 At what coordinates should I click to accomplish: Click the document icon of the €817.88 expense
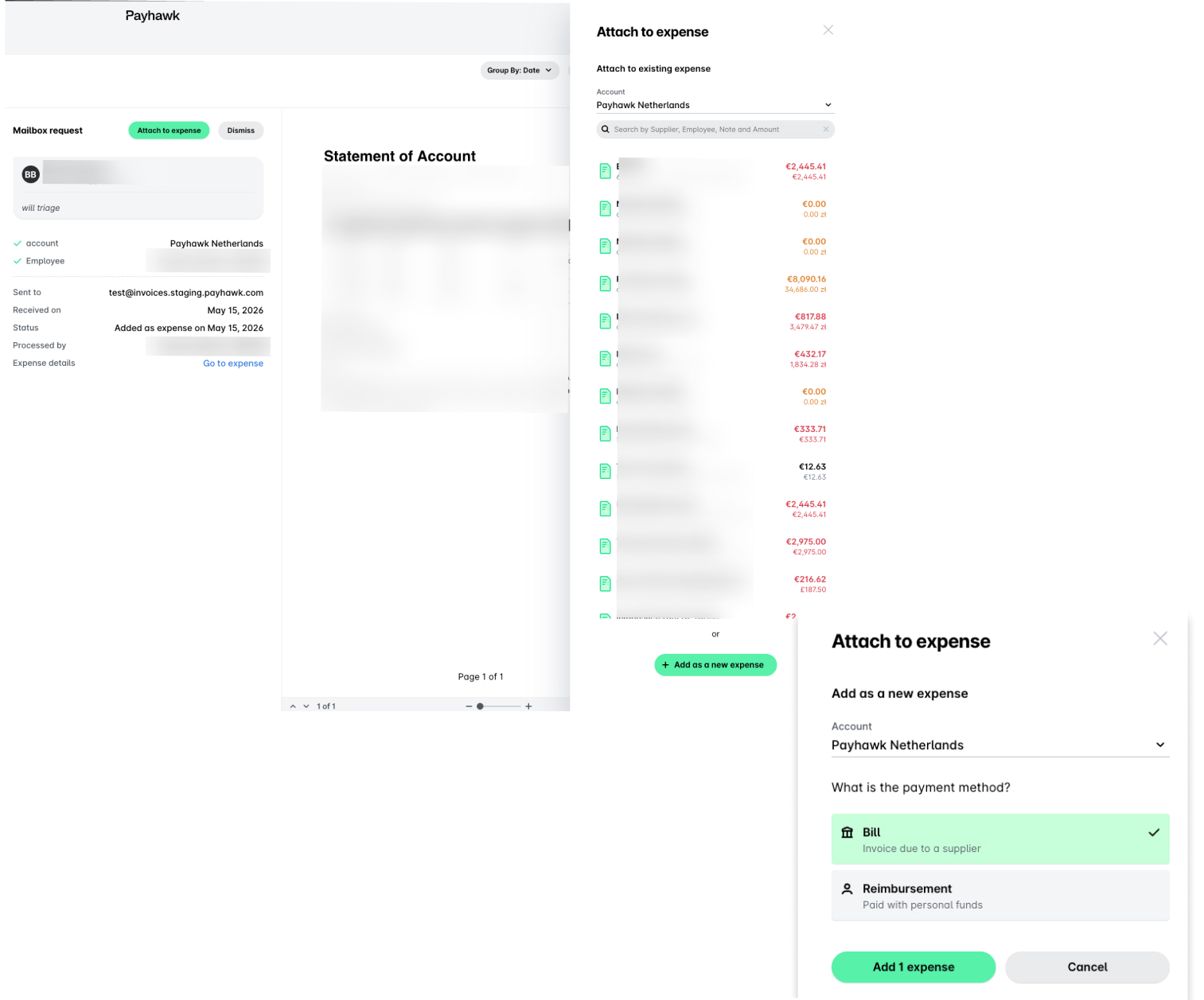tap(605, 321)
